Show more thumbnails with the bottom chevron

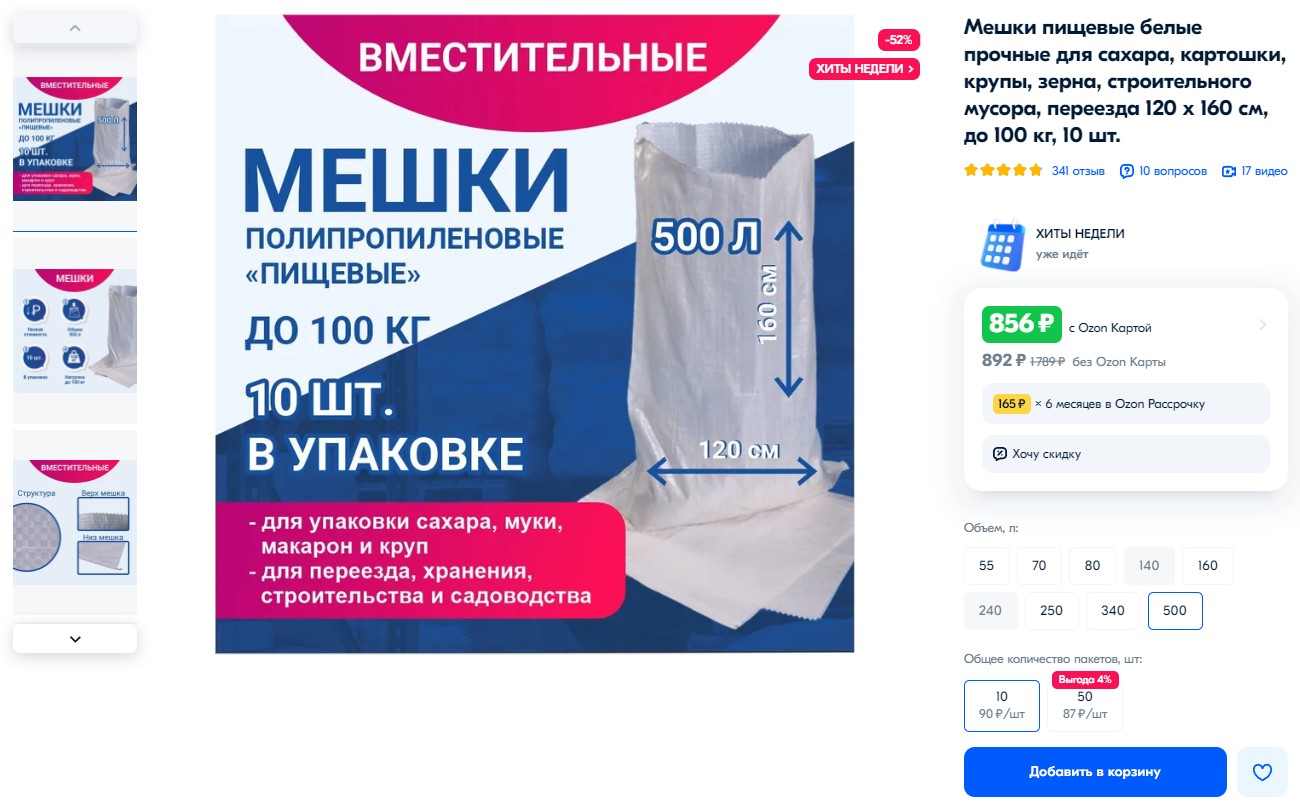coord(75,638)
